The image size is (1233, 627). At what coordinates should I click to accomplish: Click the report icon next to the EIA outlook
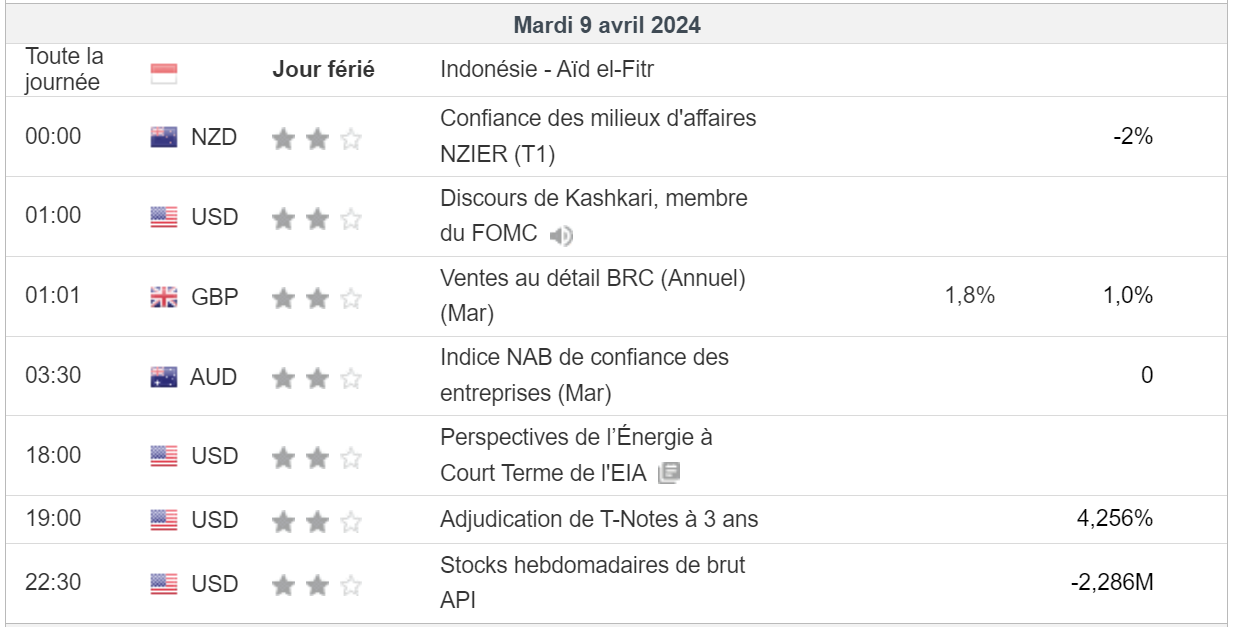[x=669, y=474]
